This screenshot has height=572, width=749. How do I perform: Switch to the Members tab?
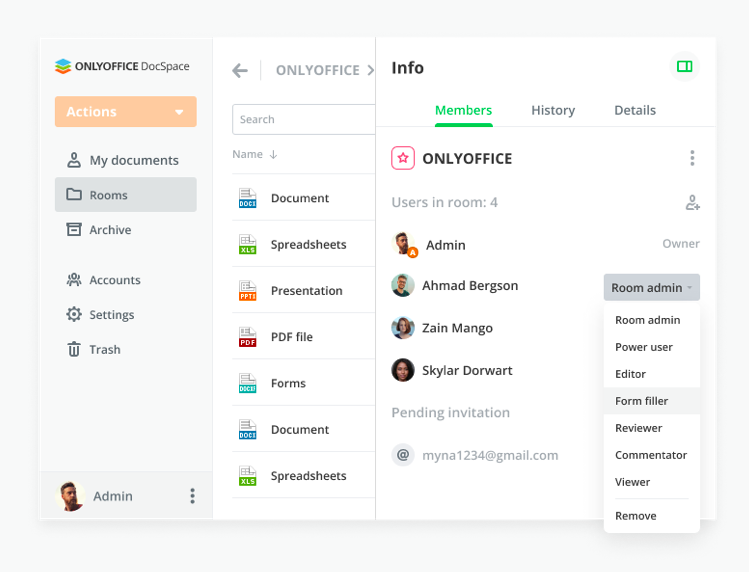tap(463, 110)
